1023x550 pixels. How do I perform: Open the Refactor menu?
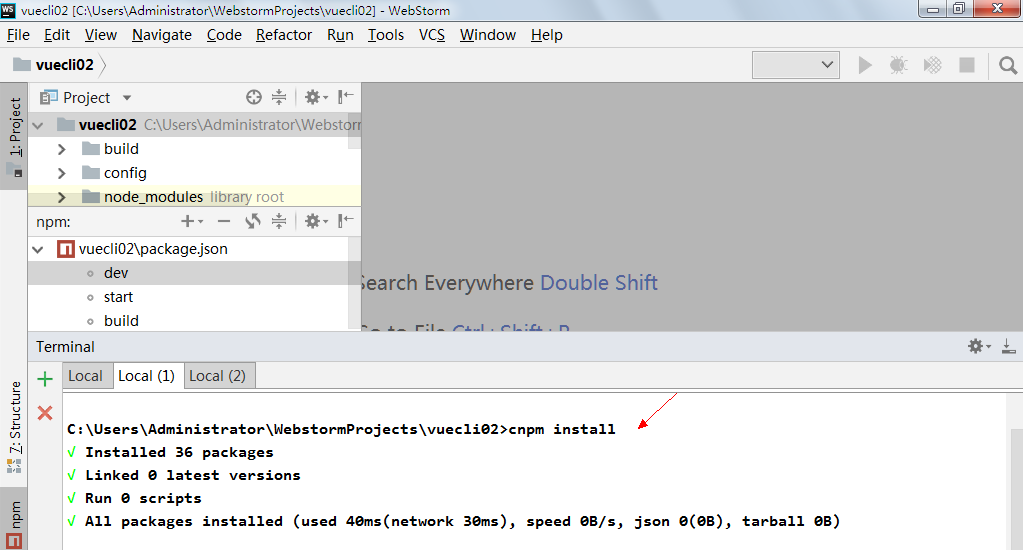(284, 35)
